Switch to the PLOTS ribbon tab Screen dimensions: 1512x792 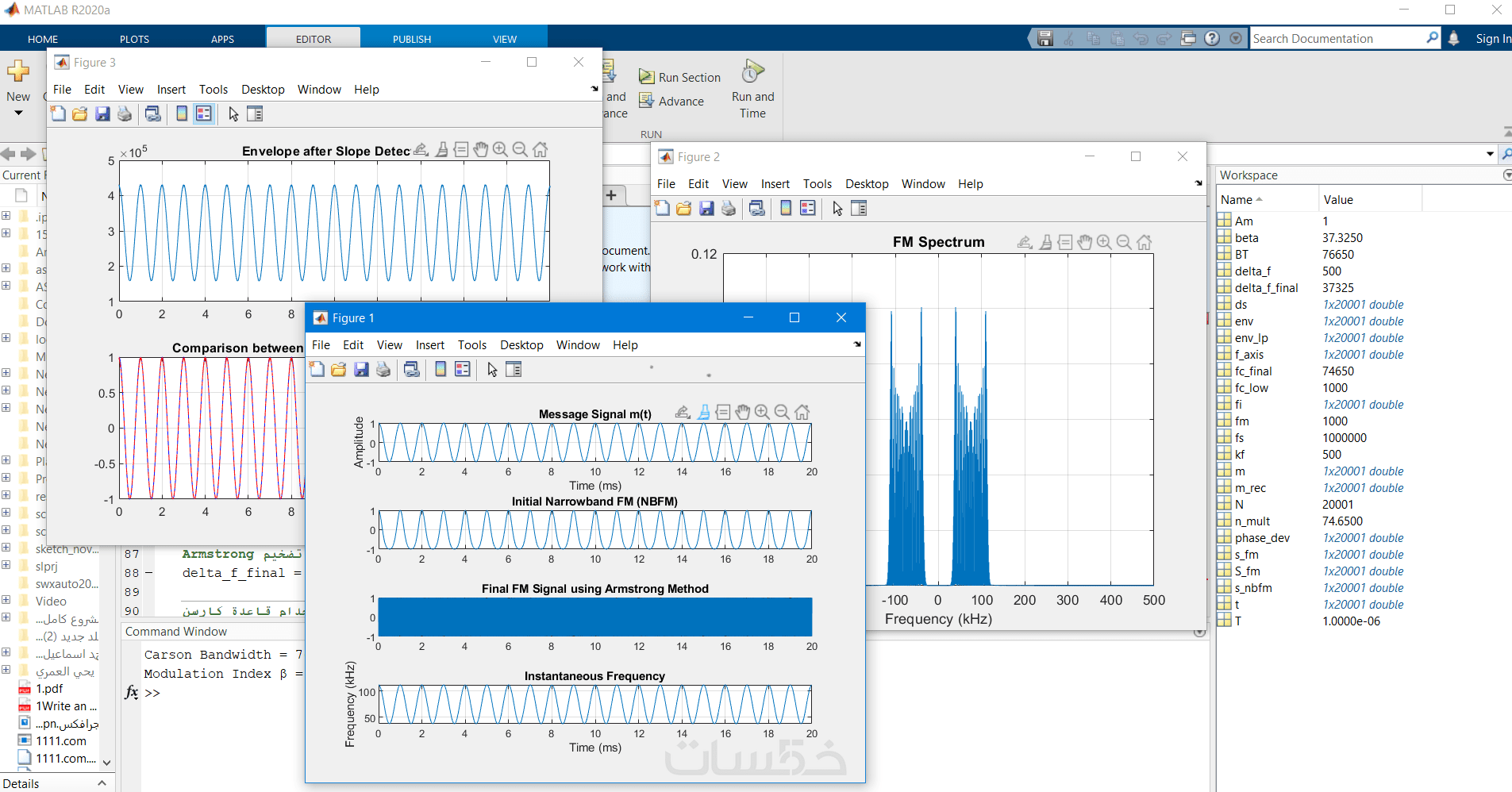coord(134,39)
